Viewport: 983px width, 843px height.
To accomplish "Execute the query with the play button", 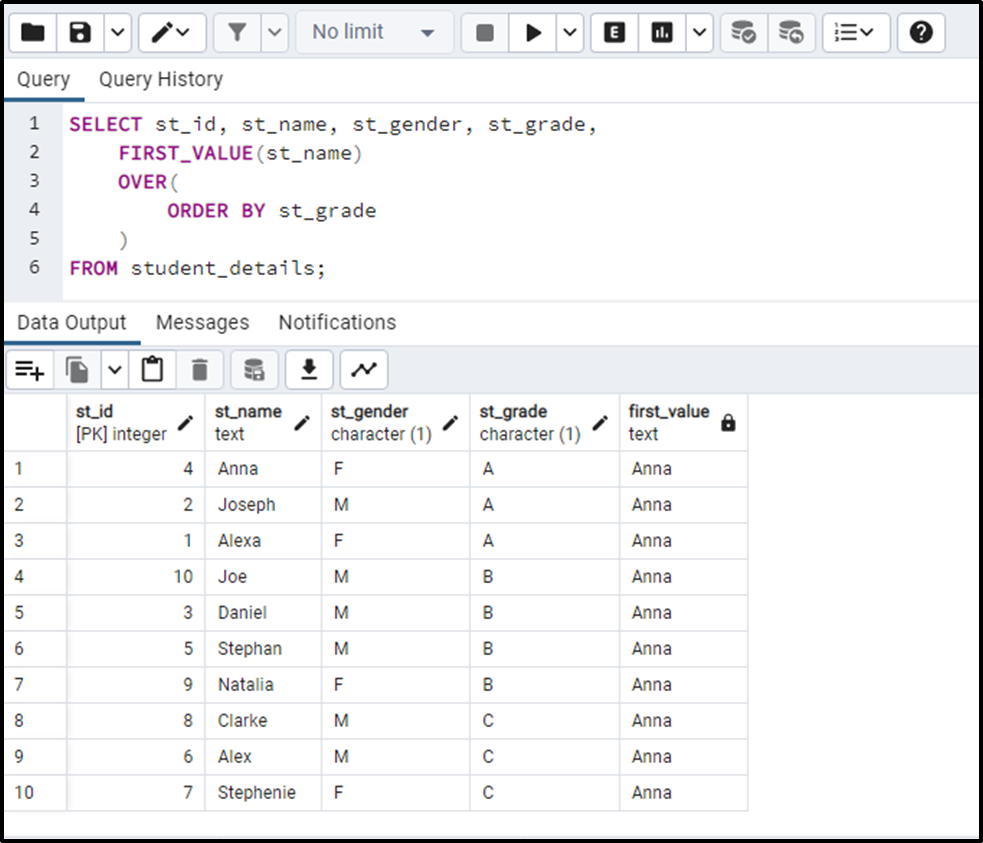I will click(533, 33).
